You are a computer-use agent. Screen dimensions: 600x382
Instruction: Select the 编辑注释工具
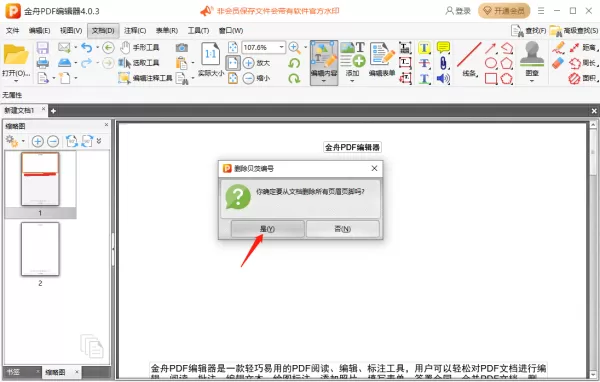[145, 78]
